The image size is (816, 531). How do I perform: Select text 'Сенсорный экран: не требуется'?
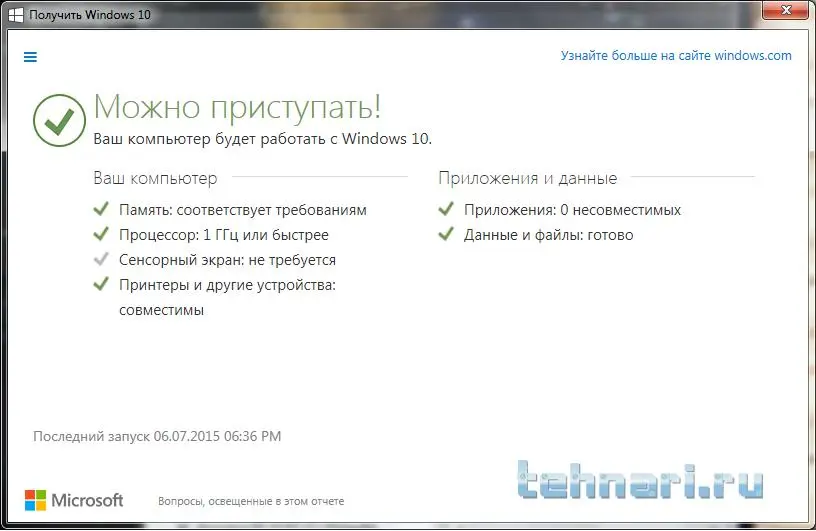tap(227, 260)
